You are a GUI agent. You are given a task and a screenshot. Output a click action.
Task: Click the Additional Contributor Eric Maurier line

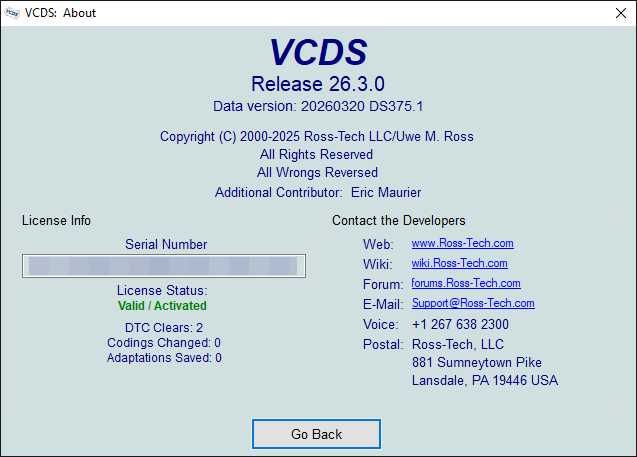[x=318, y=192]
